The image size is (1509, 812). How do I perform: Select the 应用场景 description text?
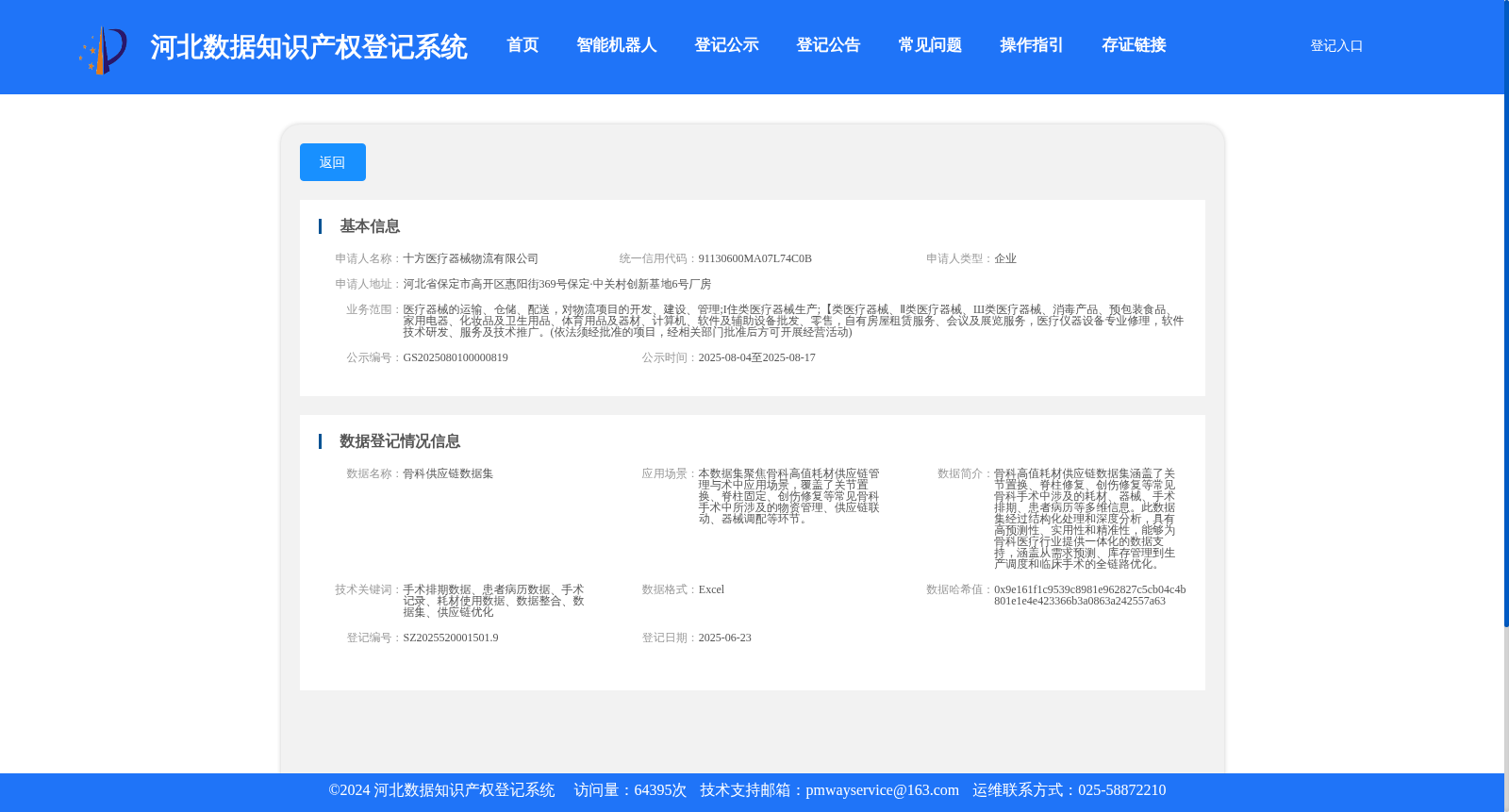point(788,496)
